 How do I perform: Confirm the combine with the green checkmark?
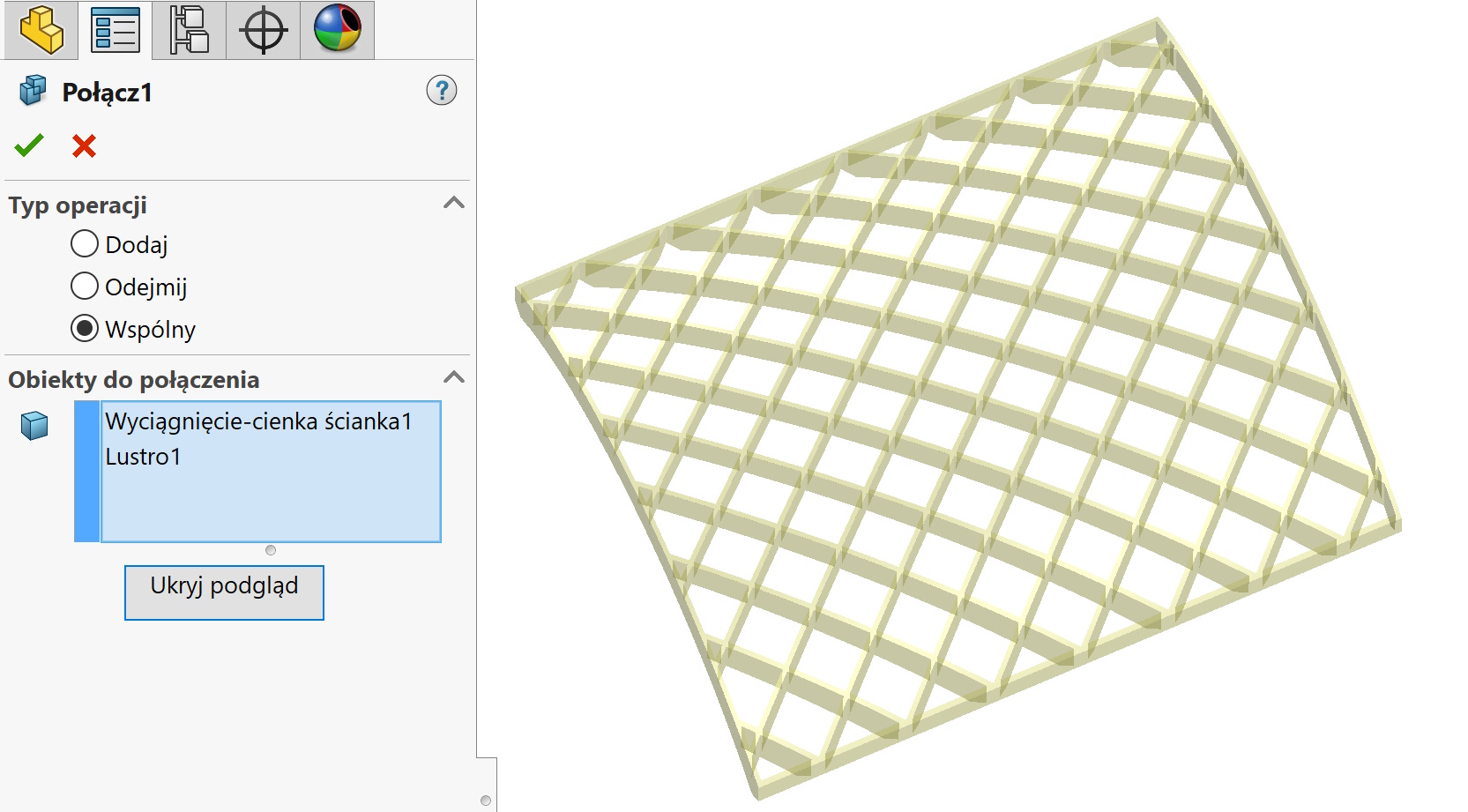tap(29, 145)
